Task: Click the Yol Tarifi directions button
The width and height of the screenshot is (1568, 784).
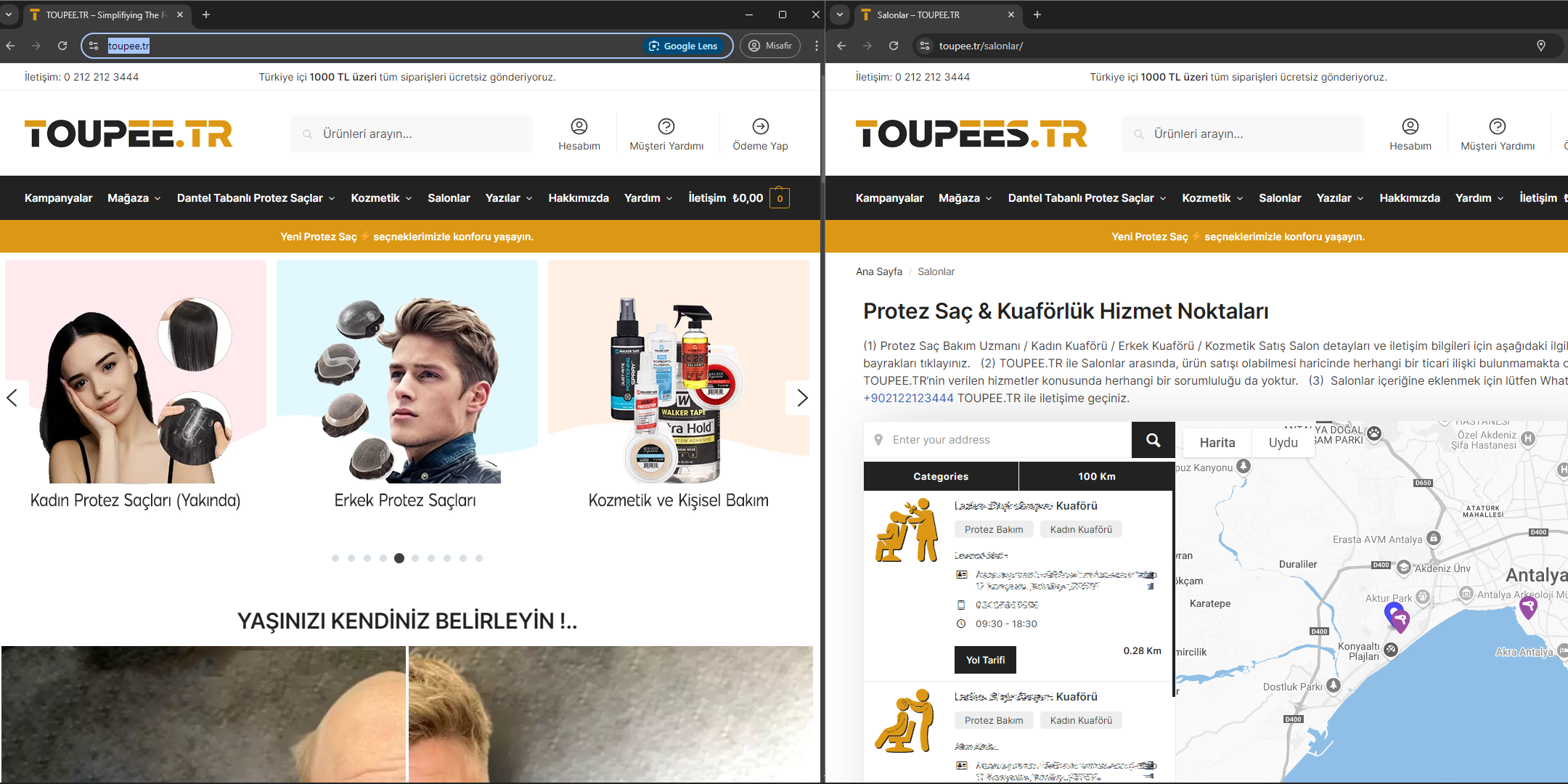Action: (x=985, y=660)
